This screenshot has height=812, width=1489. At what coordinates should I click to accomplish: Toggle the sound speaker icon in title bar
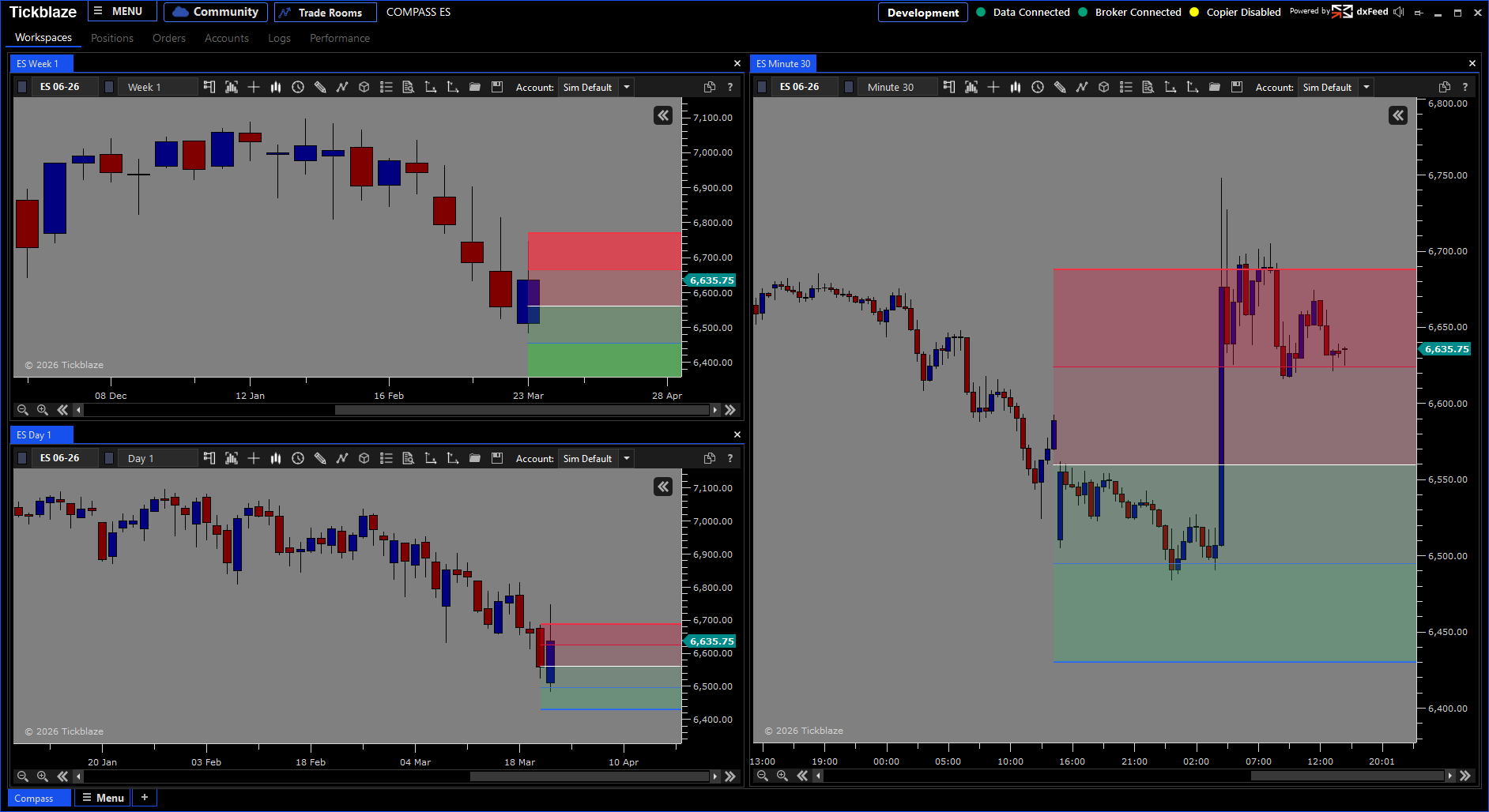point(1399,12)
